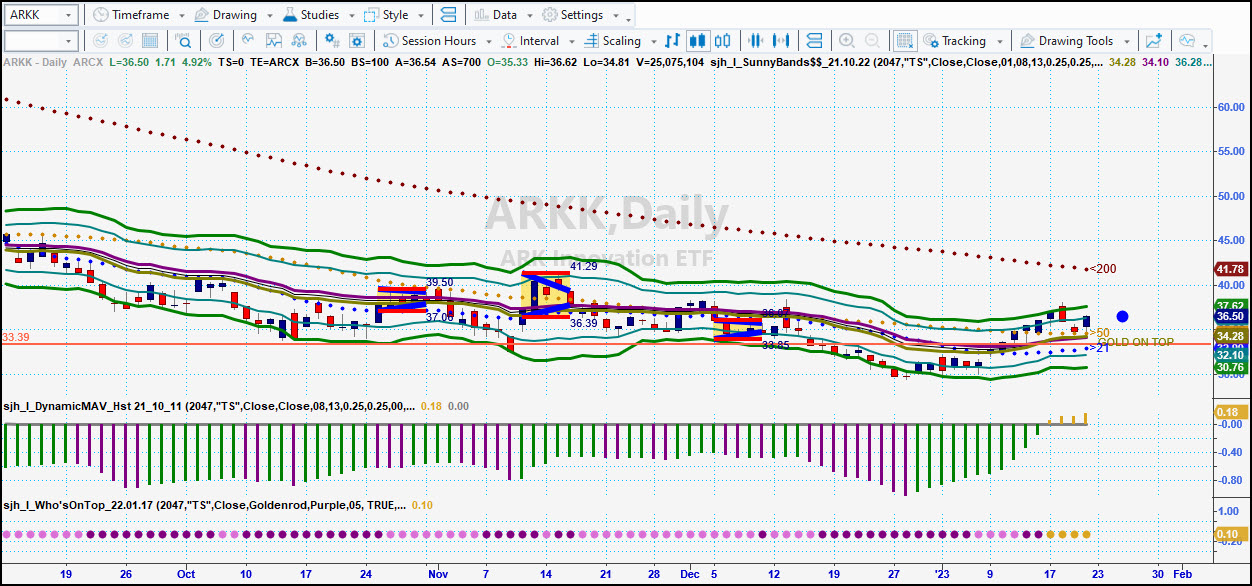Image resolution: width=1252 pixels, height=586 pixels.
Task: Click the second grayed clock-chart icon
Action: coord(125,41)
